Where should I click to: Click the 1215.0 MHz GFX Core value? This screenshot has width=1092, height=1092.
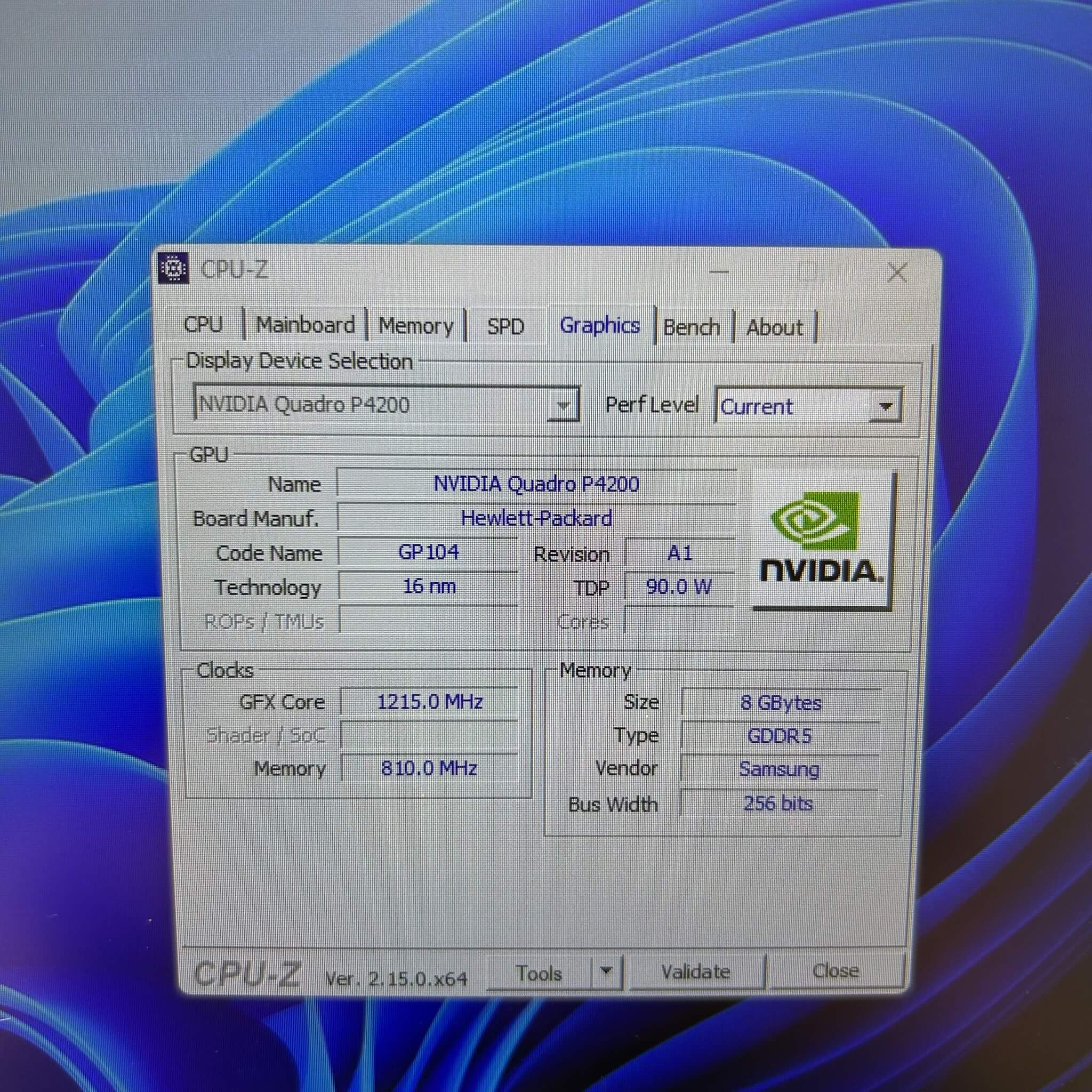click(430, 702)
